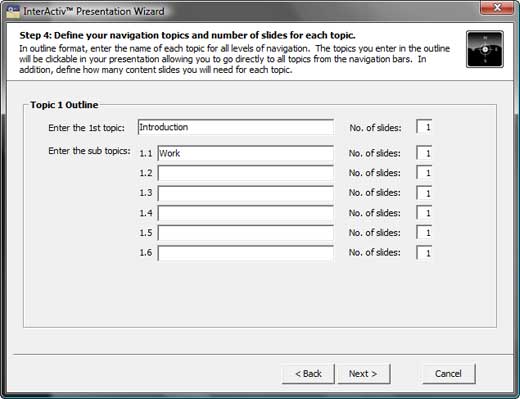Screen dimensions: 520x399
Task: Click the '1.6' sub topic number label
Action: [146, 253]
